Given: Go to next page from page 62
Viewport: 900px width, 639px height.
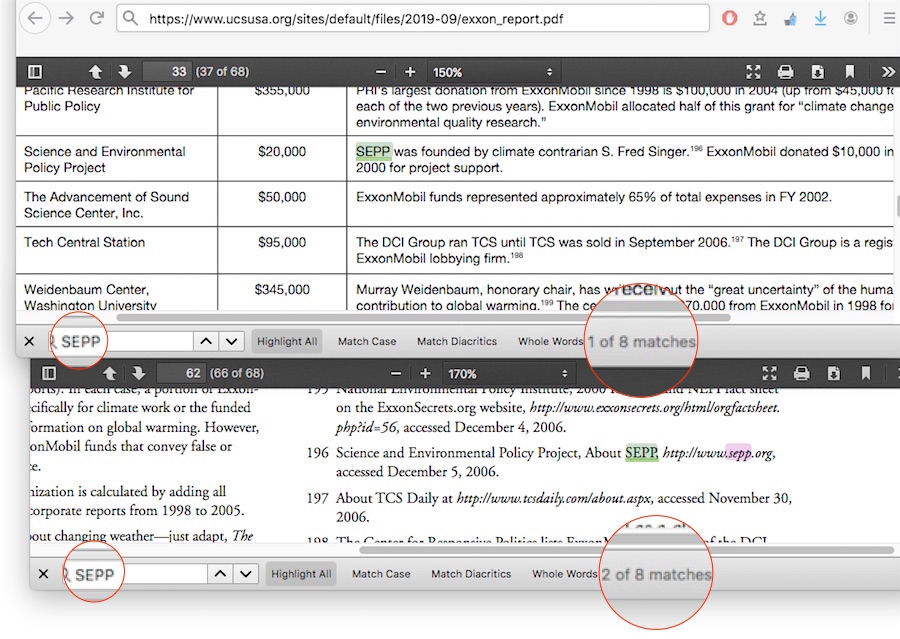Looking at the screenshot, I should [x=139, y=374].
